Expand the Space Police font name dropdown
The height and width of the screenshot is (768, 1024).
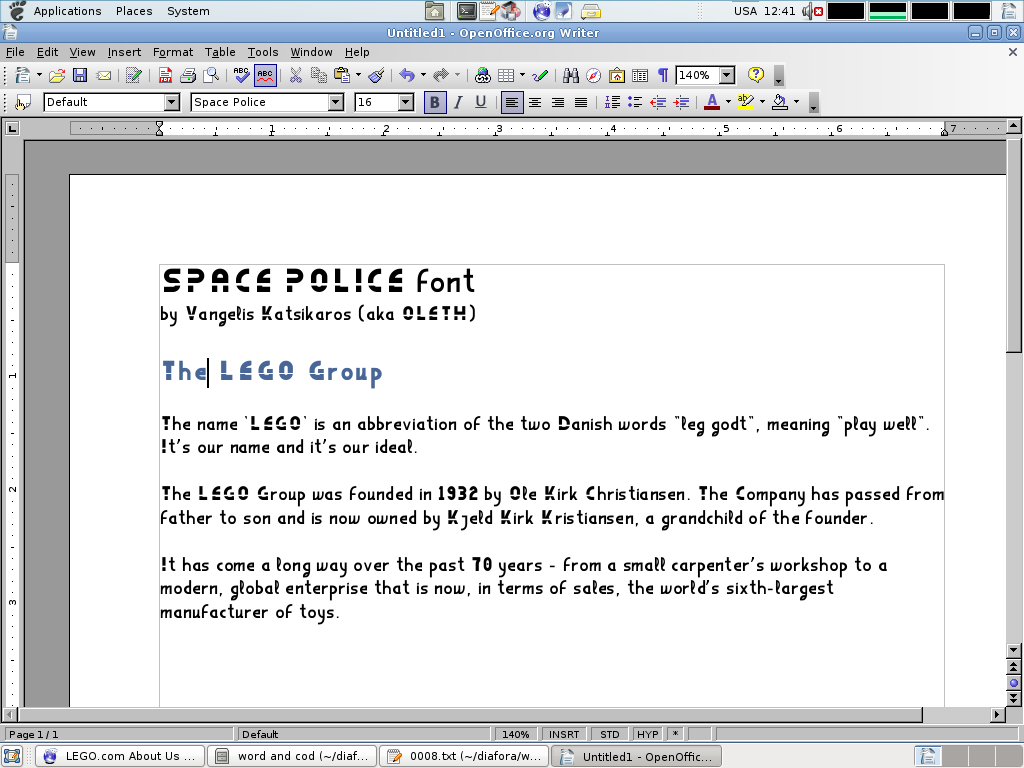tap(336, 102)
